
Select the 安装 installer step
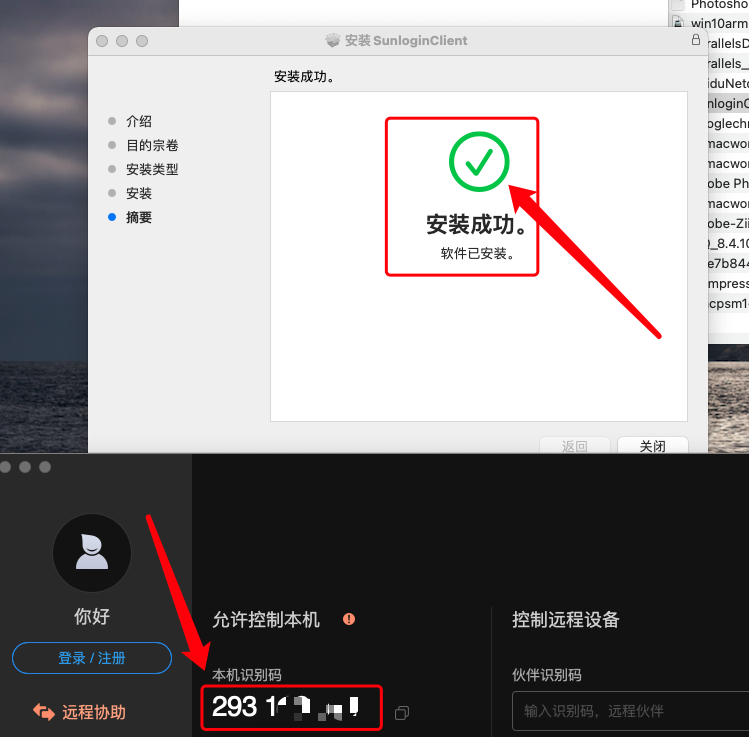(139, 193)
